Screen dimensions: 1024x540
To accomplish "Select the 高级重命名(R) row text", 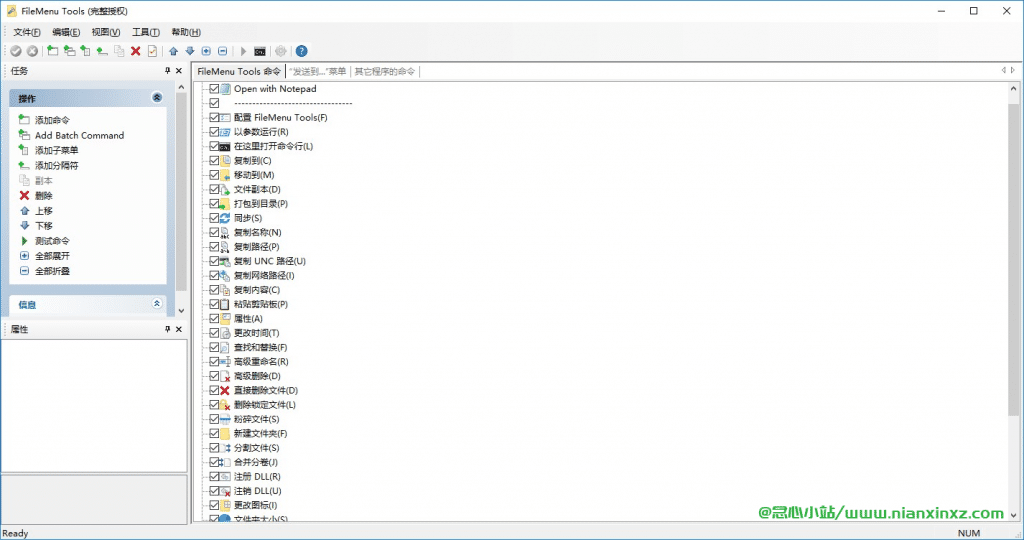I will click(261, 362).
